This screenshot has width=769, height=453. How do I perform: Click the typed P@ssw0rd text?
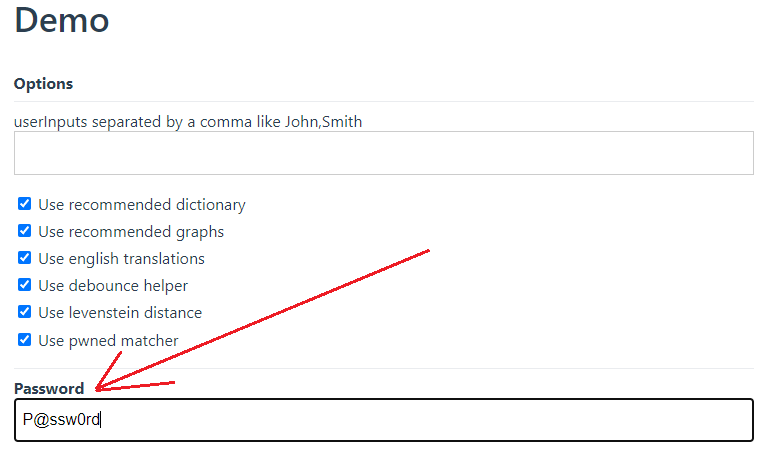pos(61,420)
